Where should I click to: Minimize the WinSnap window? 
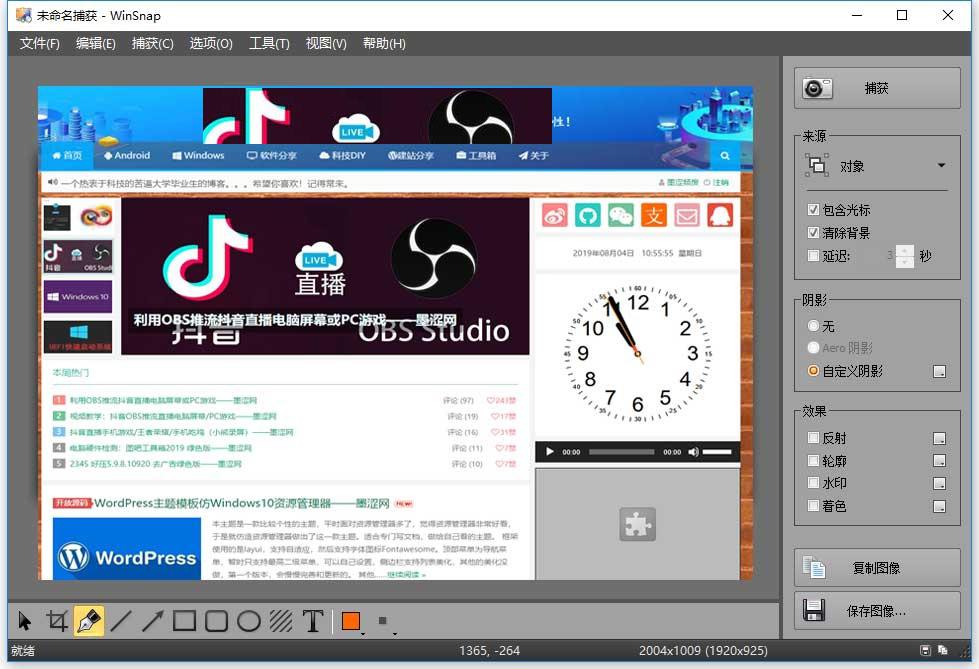[x=857, y=15]
